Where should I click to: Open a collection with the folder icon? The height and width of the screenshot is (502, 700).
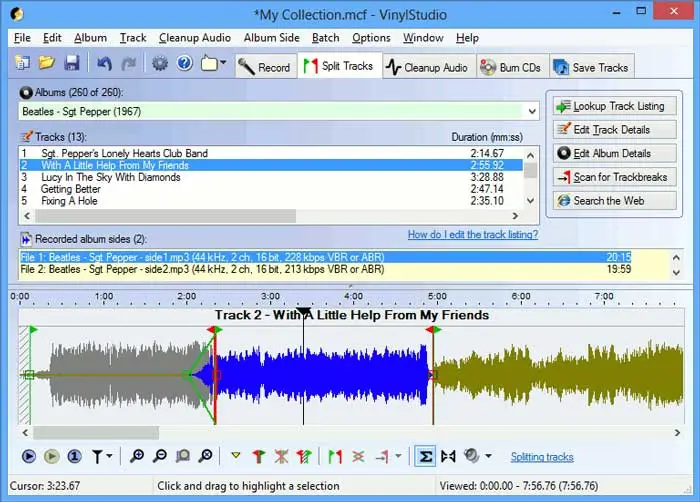tap(46, 63)
